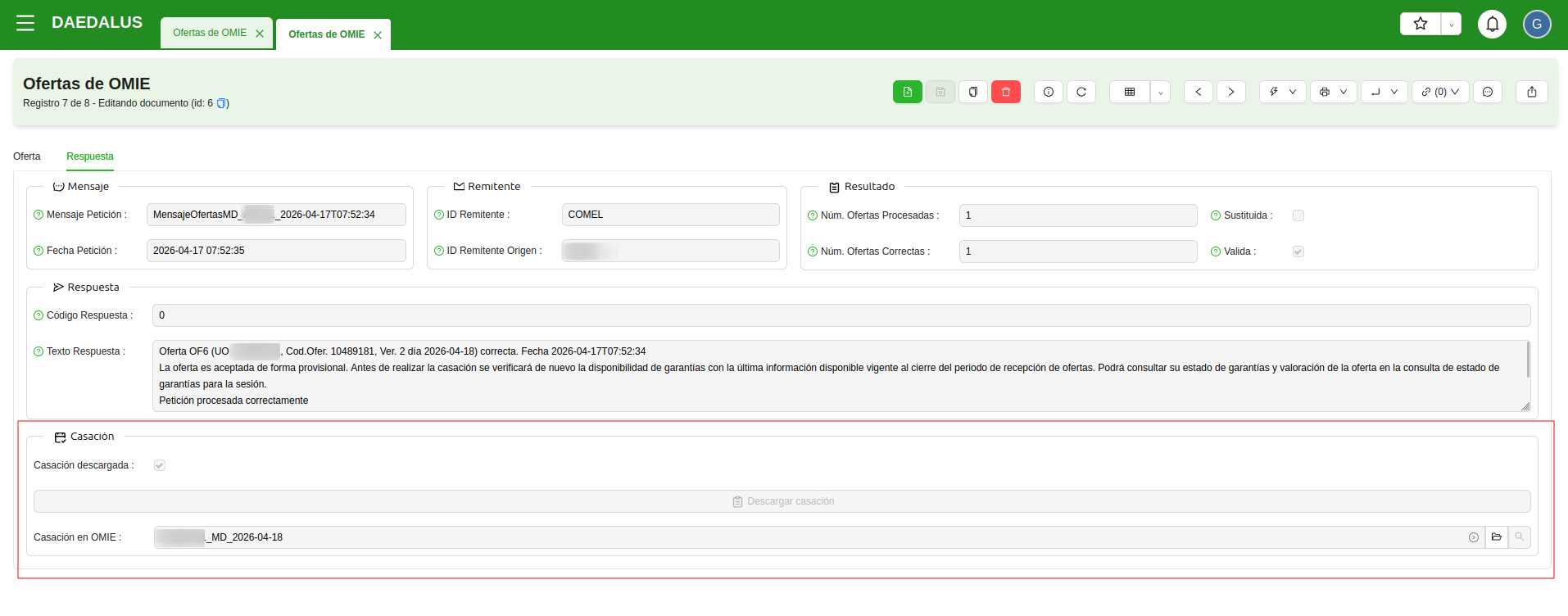1568x616 pixels.
Task: Duplicate the record with the copy icon
Action: tap(972, 92)
